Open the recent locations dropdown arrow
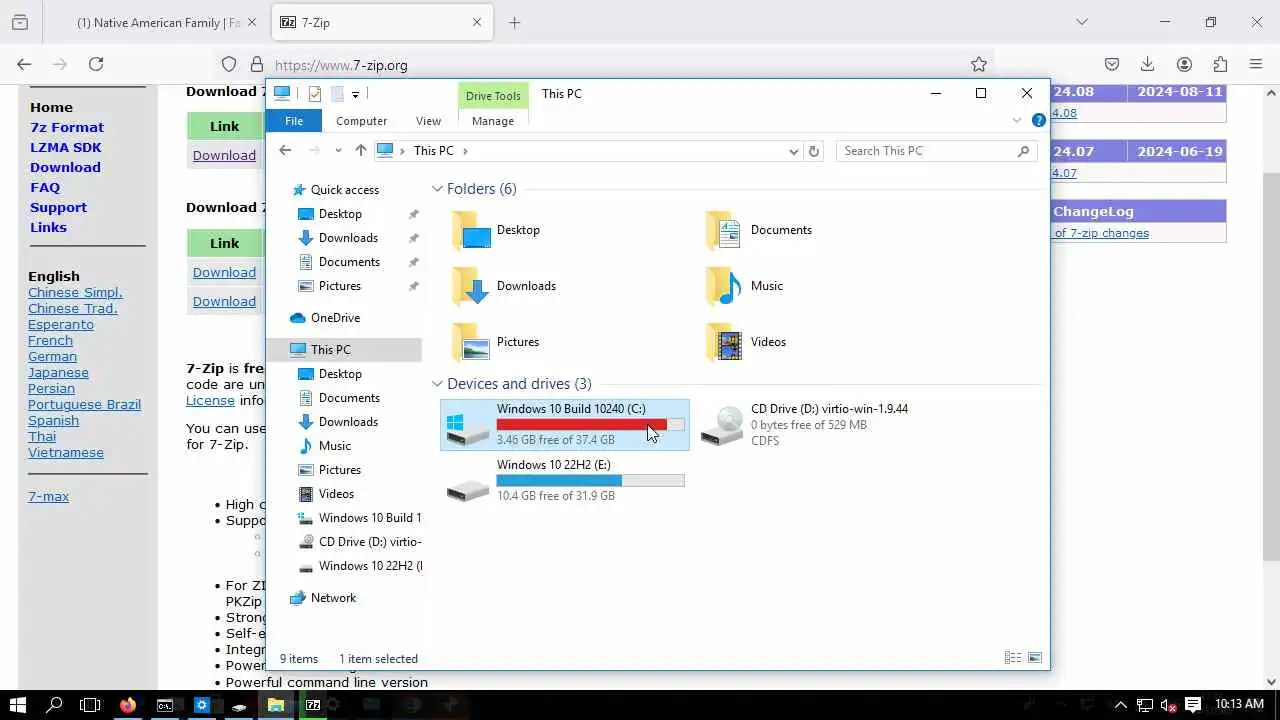 click(x=338, y=151)
